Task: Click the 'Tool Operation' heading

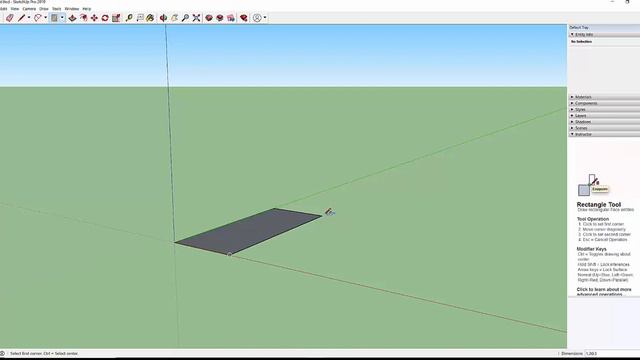Action: coord(593,219)
